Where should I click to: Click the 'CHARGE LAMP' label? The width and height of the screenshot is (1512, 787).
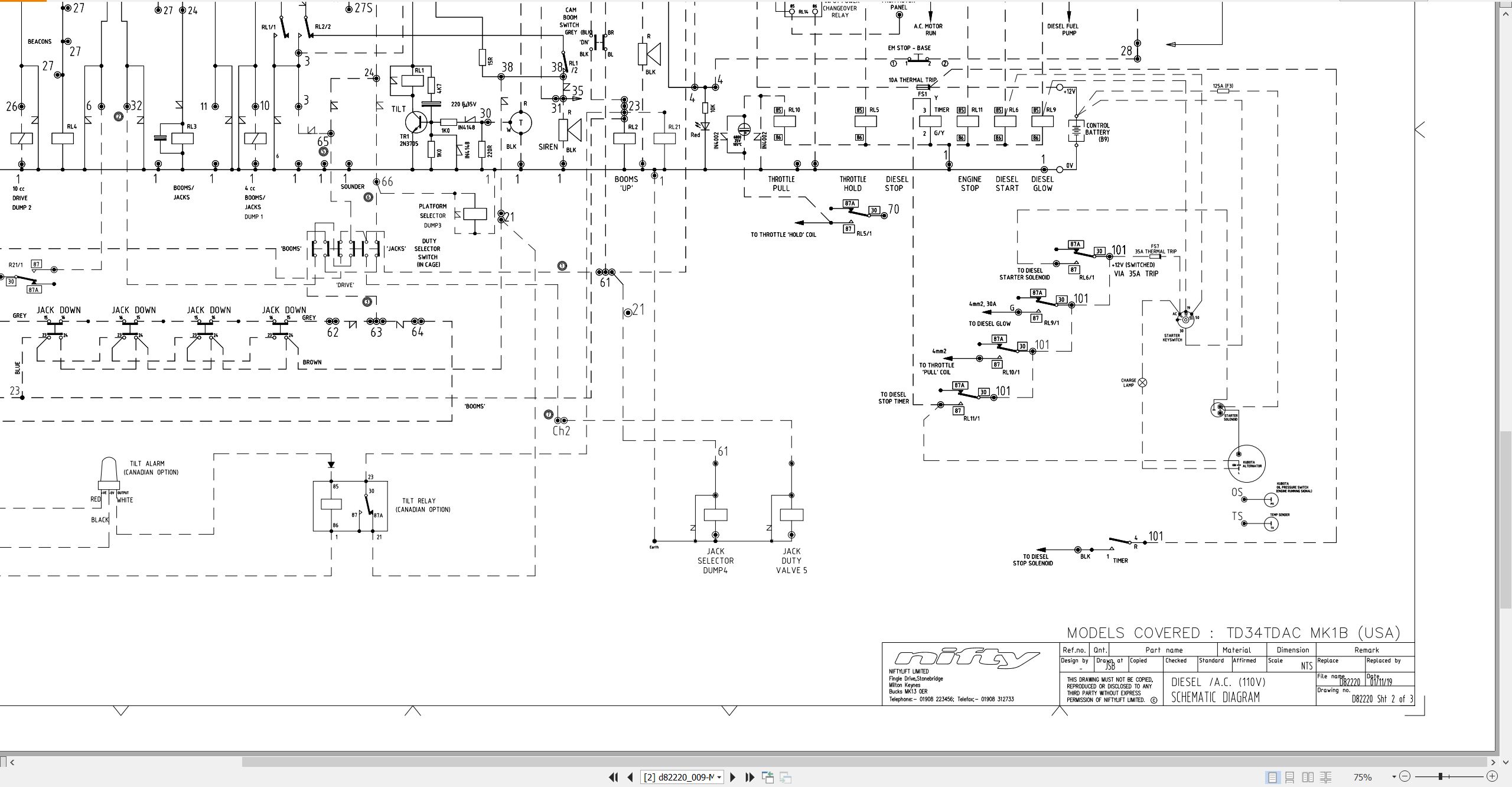(1129, 383)
